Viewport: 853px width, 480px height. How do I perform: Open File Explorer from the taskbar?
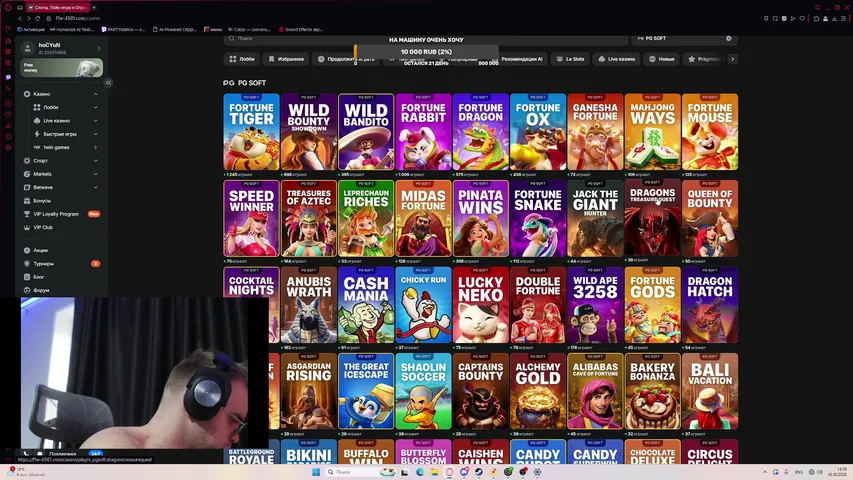(435, 472)
